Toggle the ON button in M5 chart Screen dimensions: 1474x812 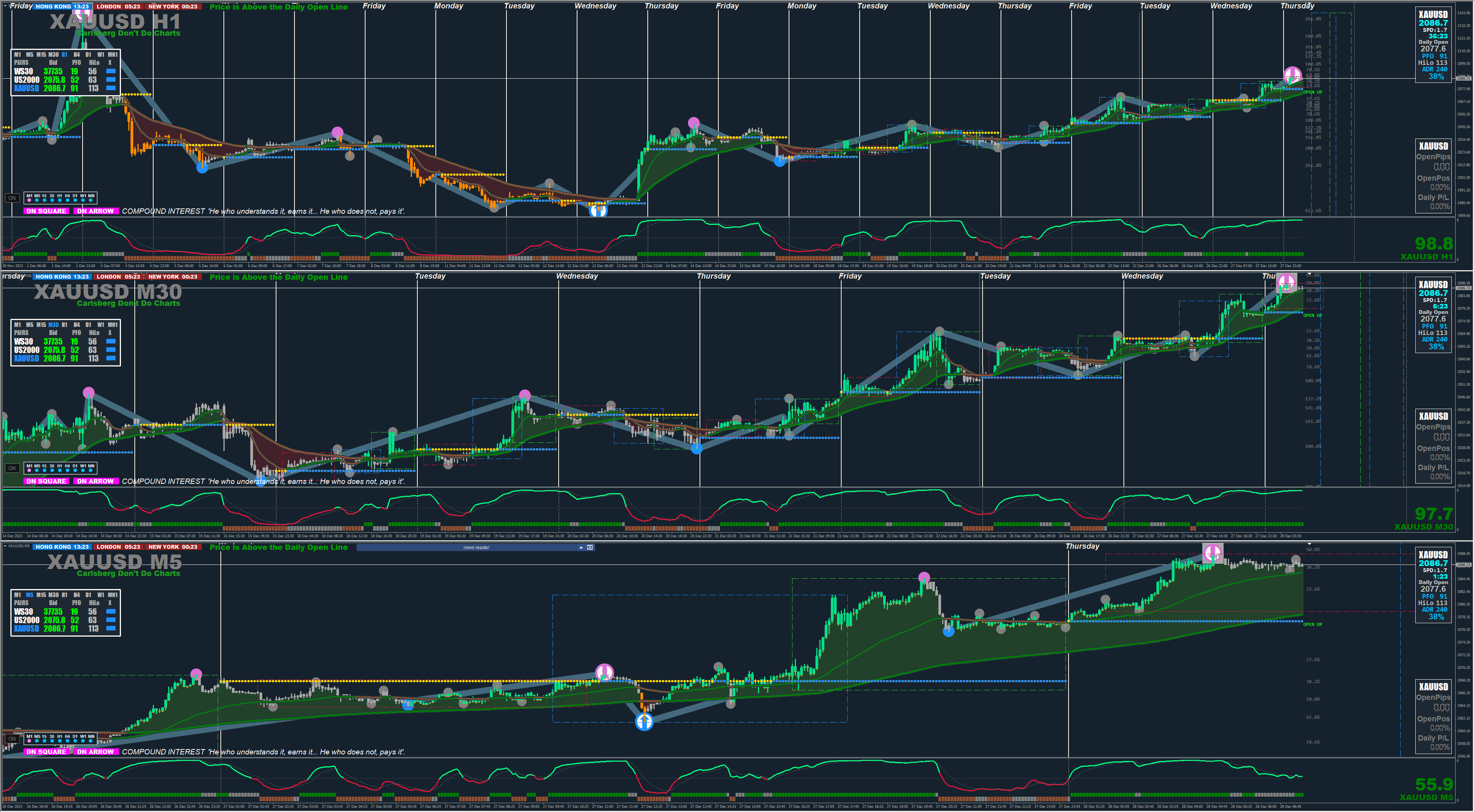pos(12,739)
